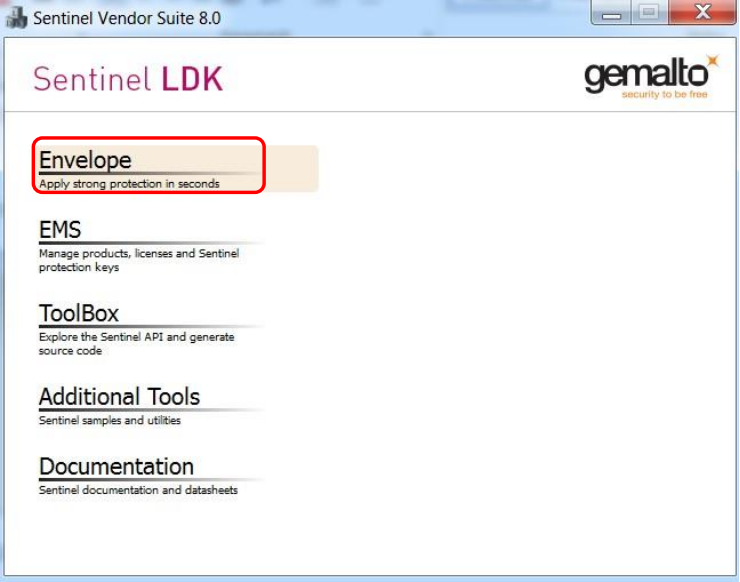Click 'Apply strong protection in seconds' description
Image resolution: width=740 pixels, height=582 pixels.
click(129, 184)
